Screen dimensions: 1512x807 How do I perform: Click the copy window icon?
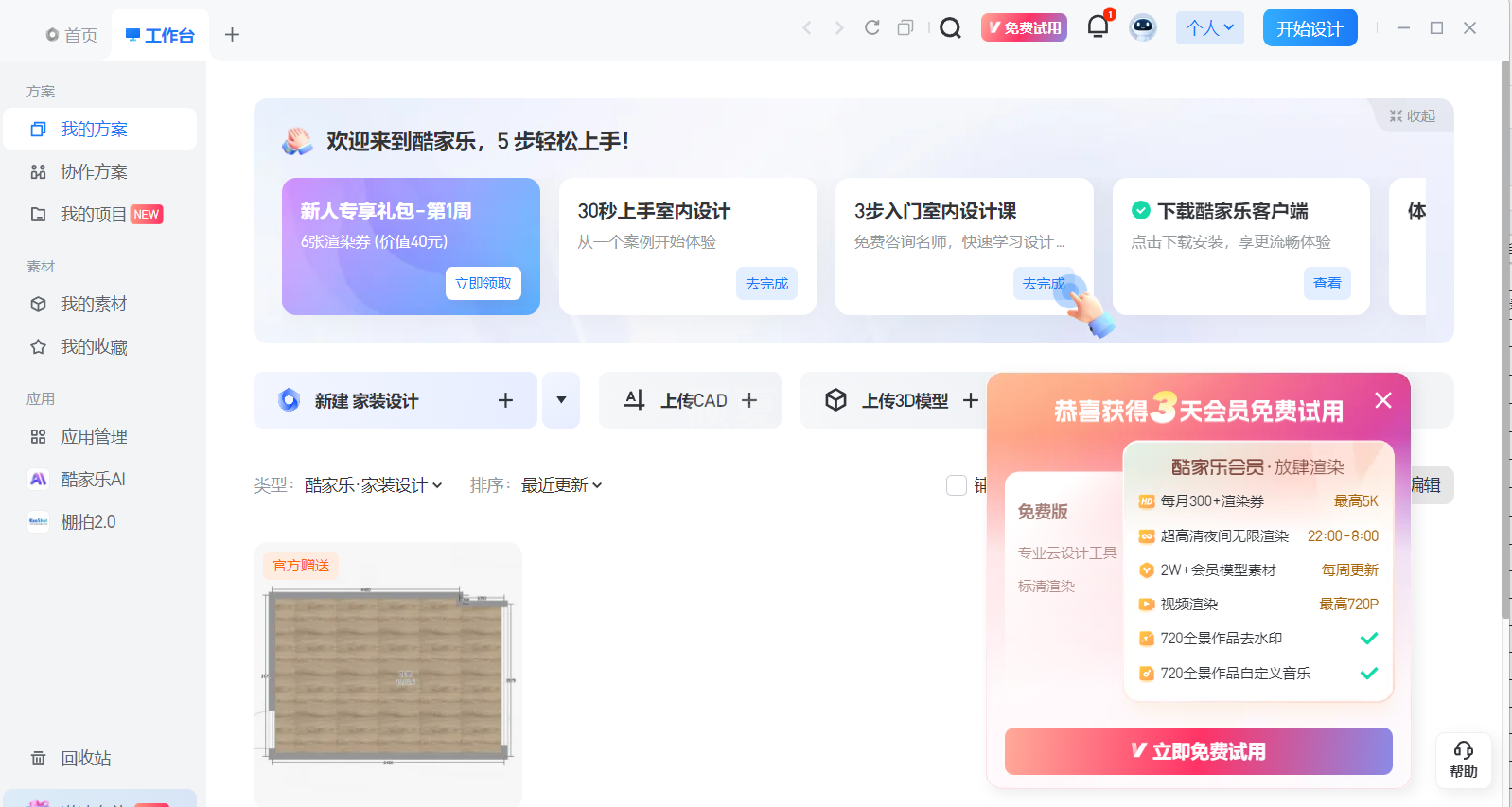(905, 27)
